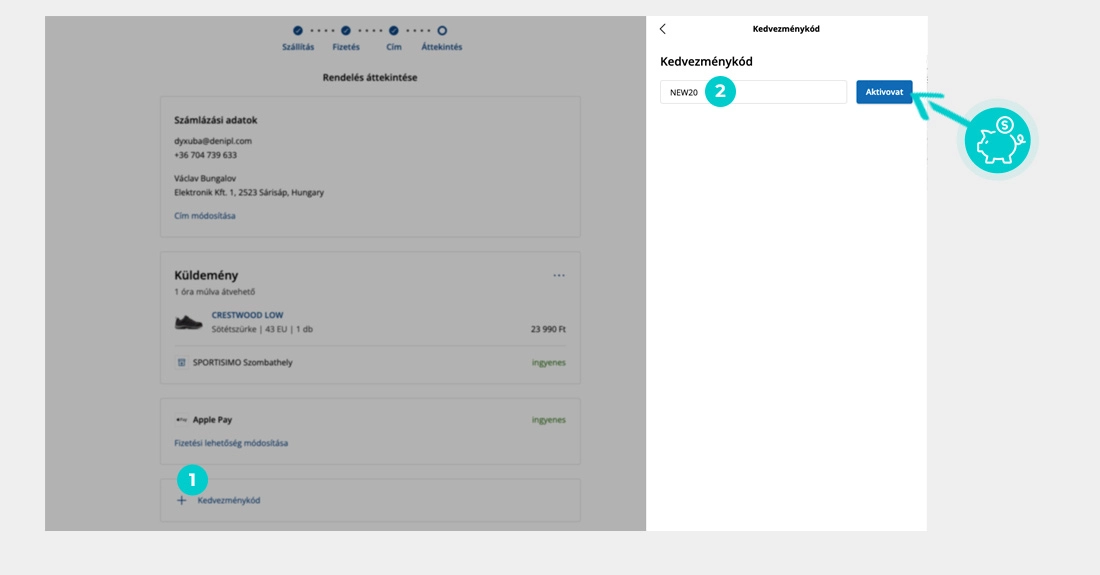This screenshot has width=1100, height=575.
Task: Click the ingyenes label in the Apple Pay row
Action: 549,420
